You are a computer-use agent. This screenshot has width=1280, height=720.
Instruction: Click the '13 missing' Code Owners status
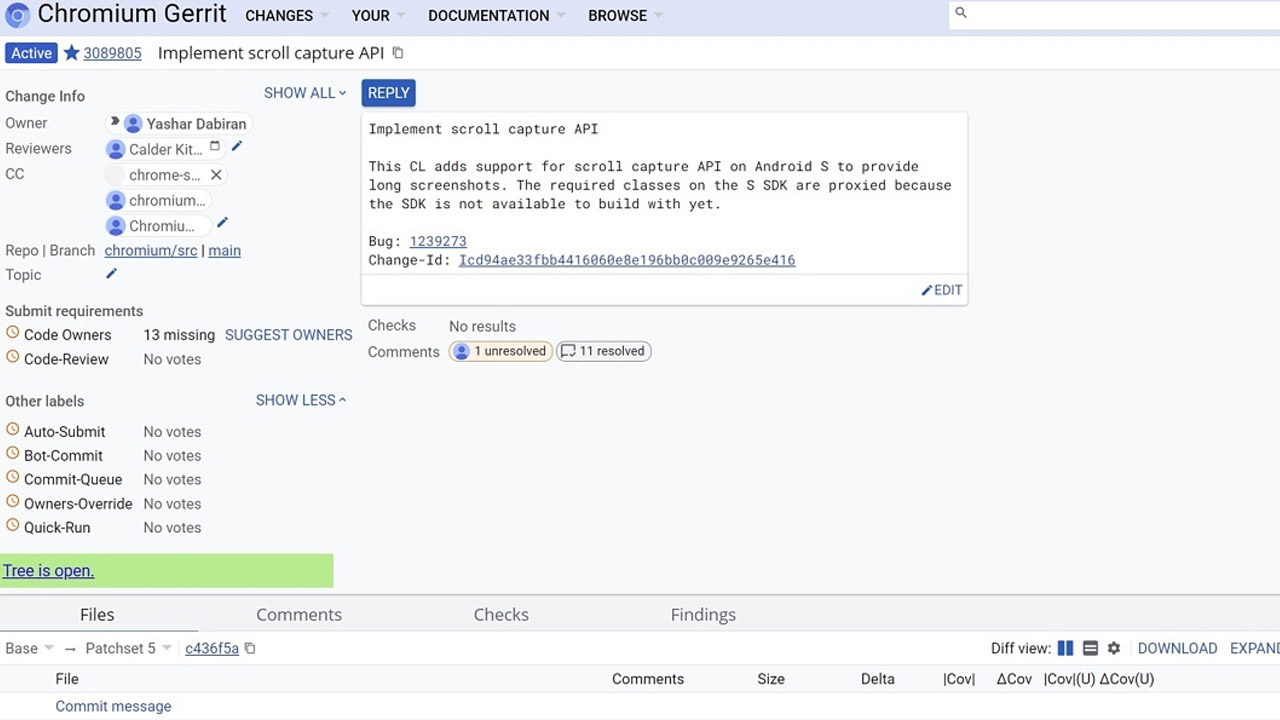pos(179,335)
